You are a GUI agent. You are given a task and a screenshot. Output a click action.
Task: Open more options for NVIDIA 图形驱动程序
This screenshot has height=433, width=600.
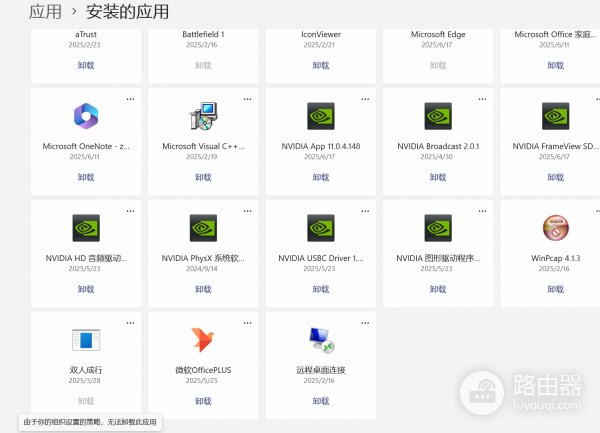(483, 211)
